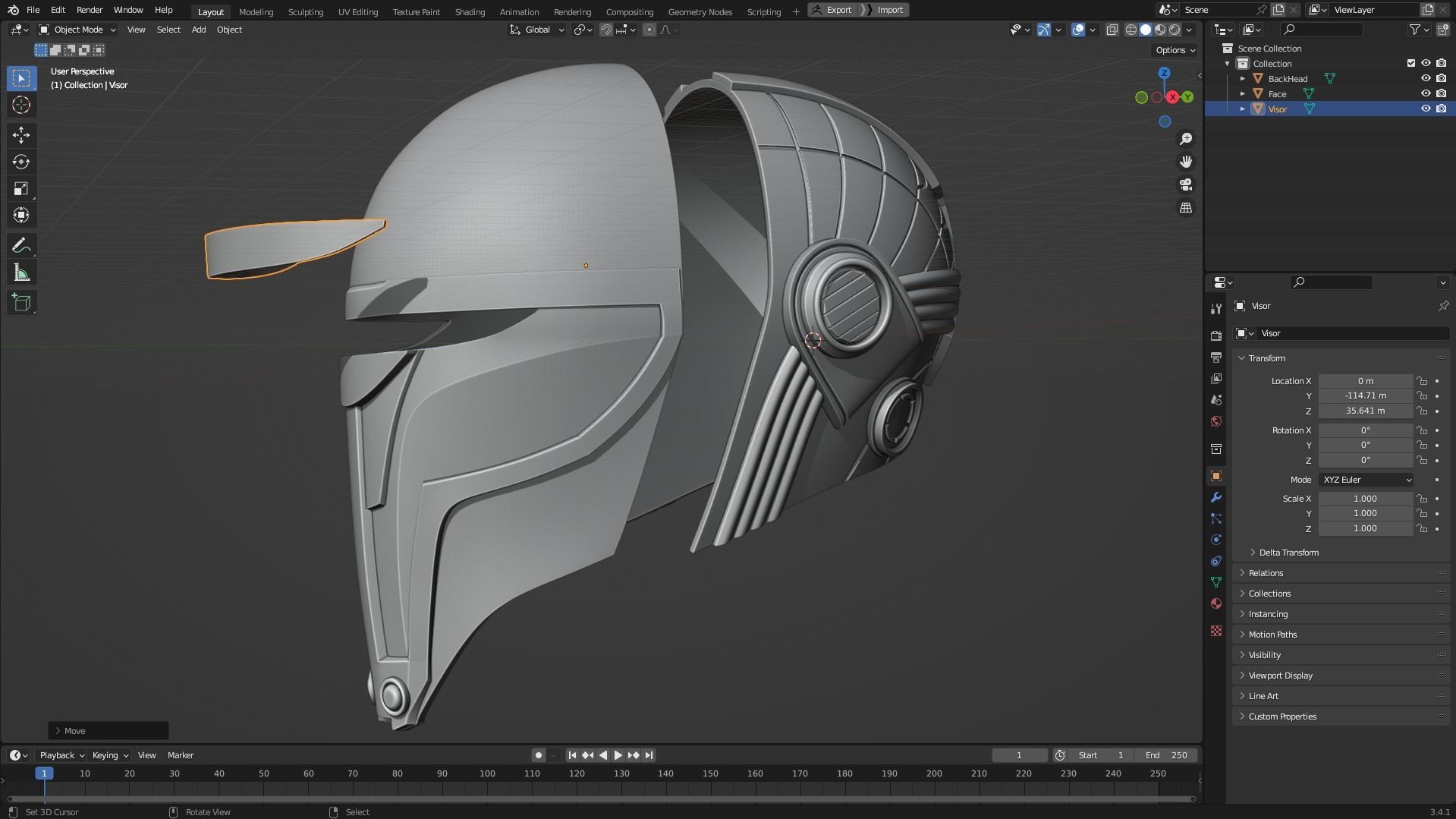1456x819 pixels.
Task: Hide the BackHead object in viewport
Action: [1426, 78]
